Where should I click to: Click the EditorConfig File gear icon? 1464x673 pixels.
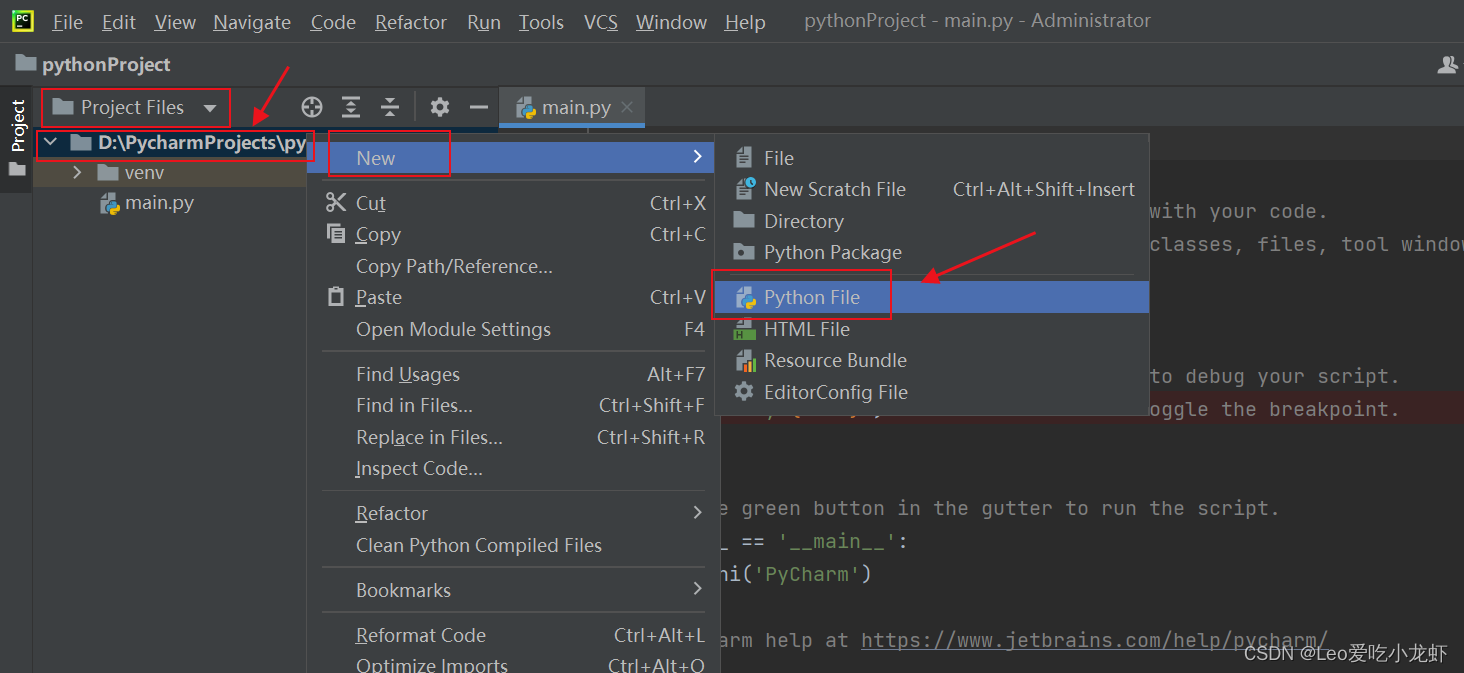pyautogui.click(x=744, y=392)
